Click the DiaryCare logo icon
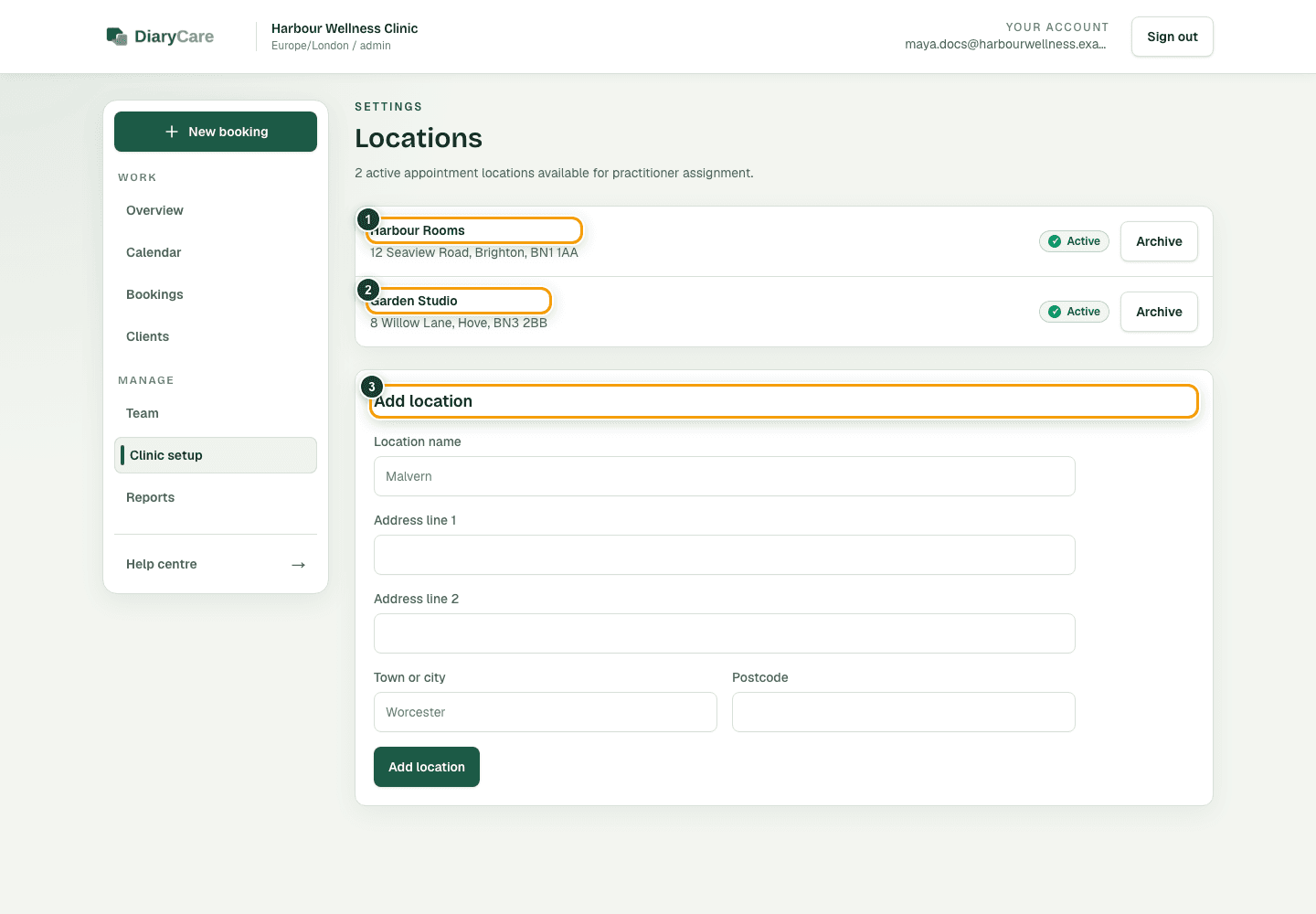 tap(117, 37)
